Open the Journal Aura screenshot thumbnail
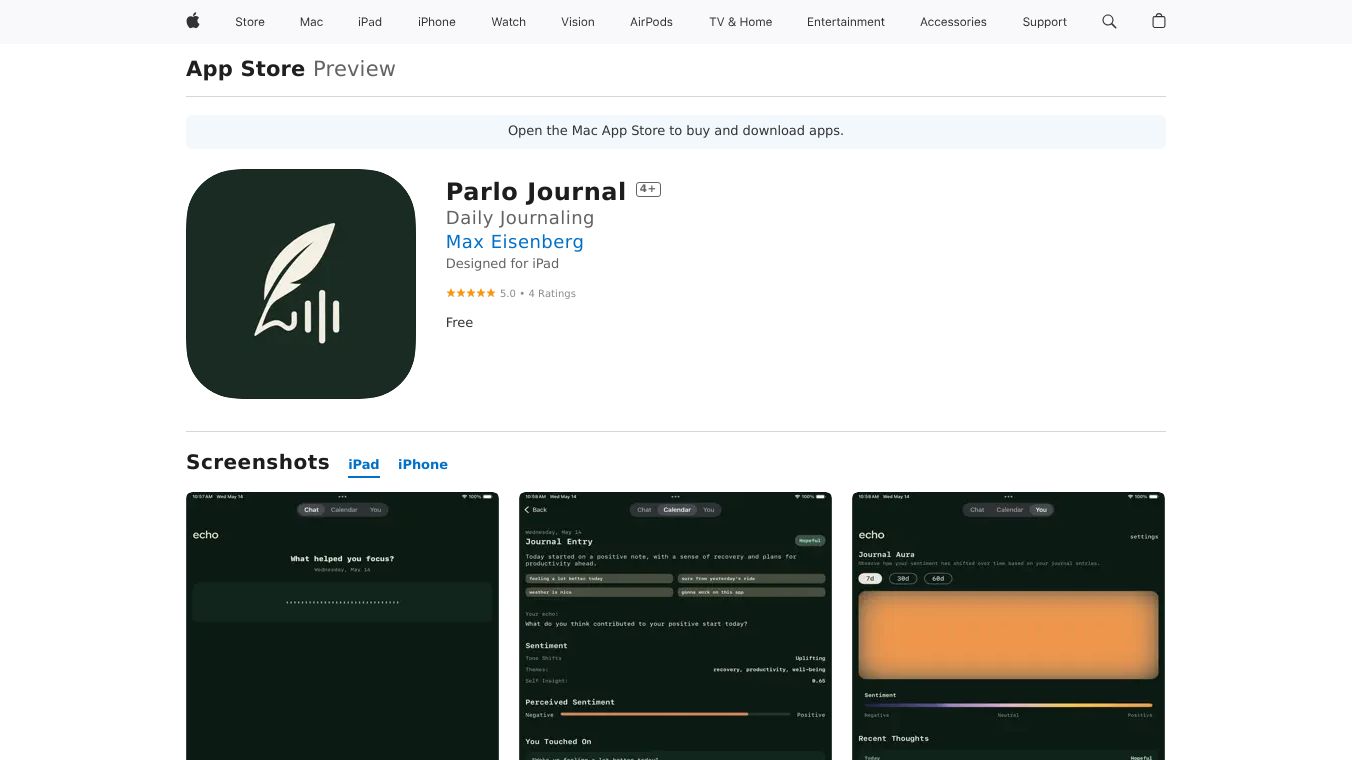The width and height of the screenshot is (1352, 760). (1008, 626)
